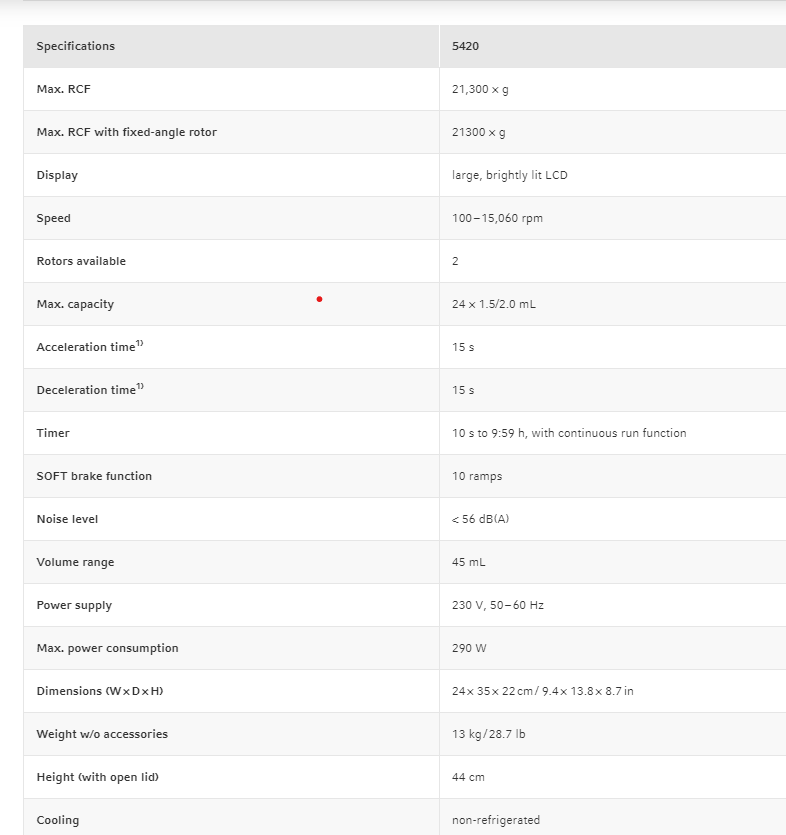
Task: Click the Max. RCF with fixed-angle rotor label
Action: point(127,132)
